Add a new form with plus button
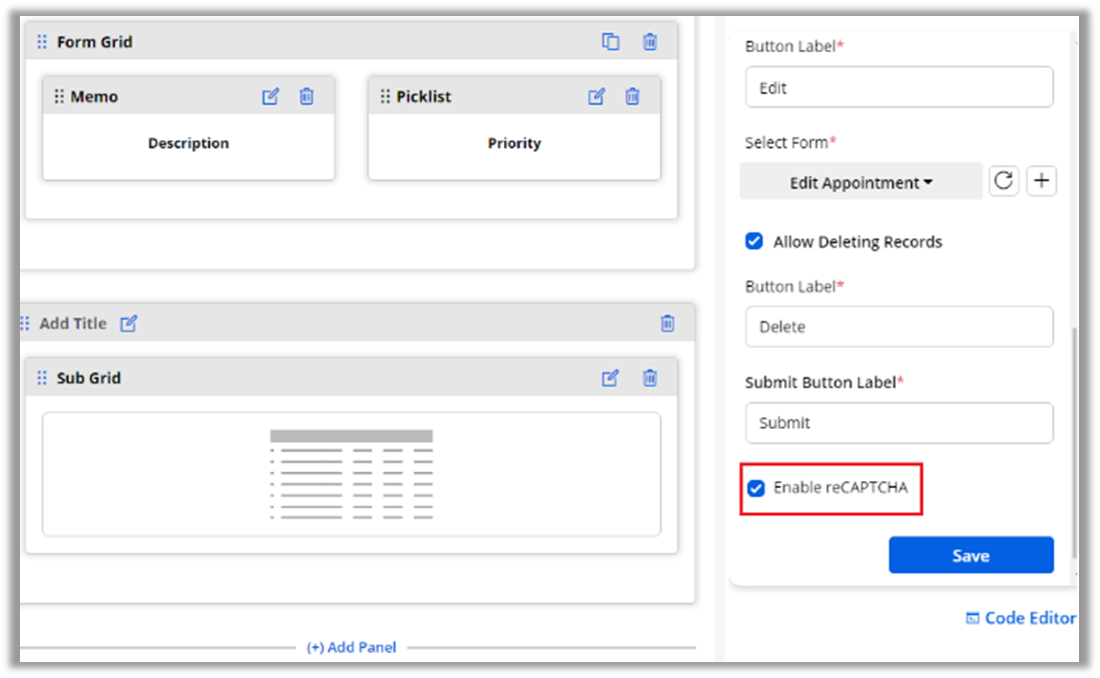The height and width of the screenshot is (678, 1100). coord(1042,181)
